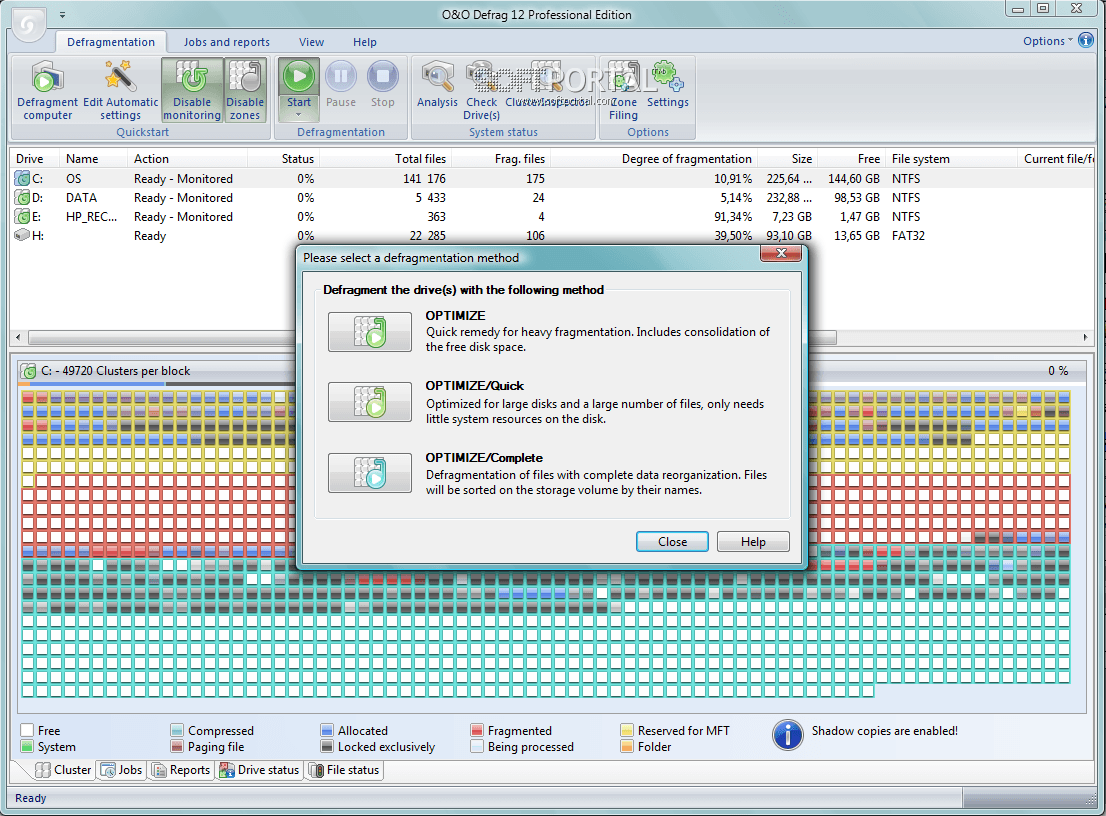This screenshot has height=816, width=1106.
Task: Switch to the Drive status tab
Action: coord(259,769)
